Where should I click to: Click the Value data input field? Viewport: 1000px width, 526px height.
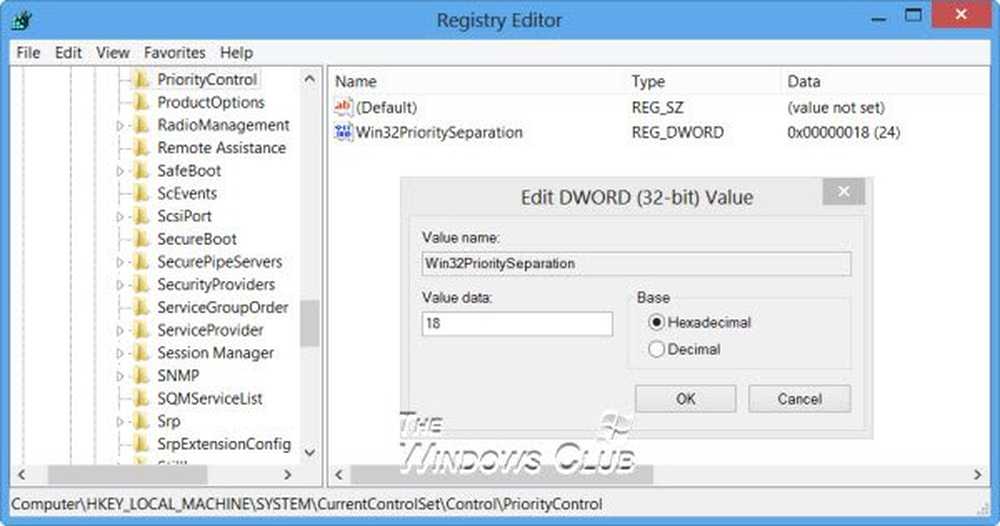tap(516, 324)
